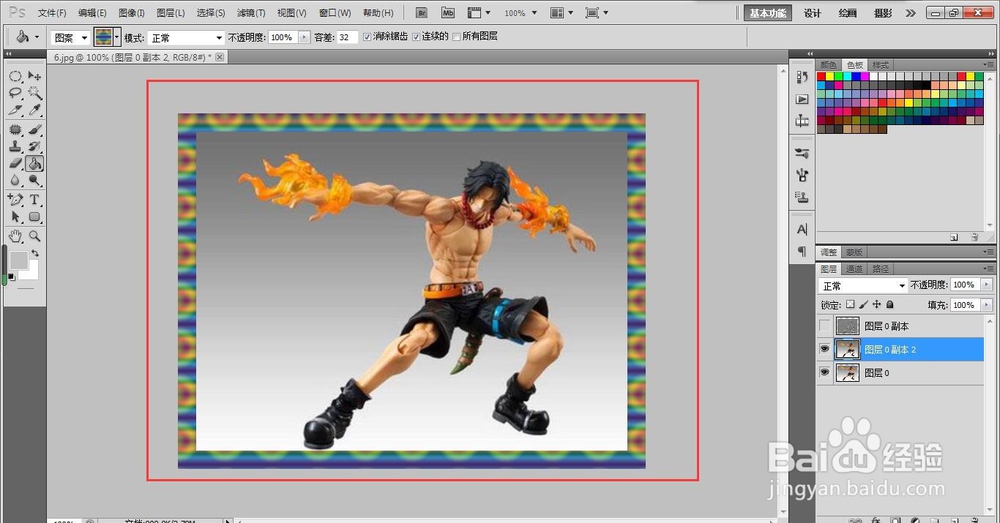Swap foreground and background colors
This screenshot has width=1000, height=523.
[x=35, y=253]
